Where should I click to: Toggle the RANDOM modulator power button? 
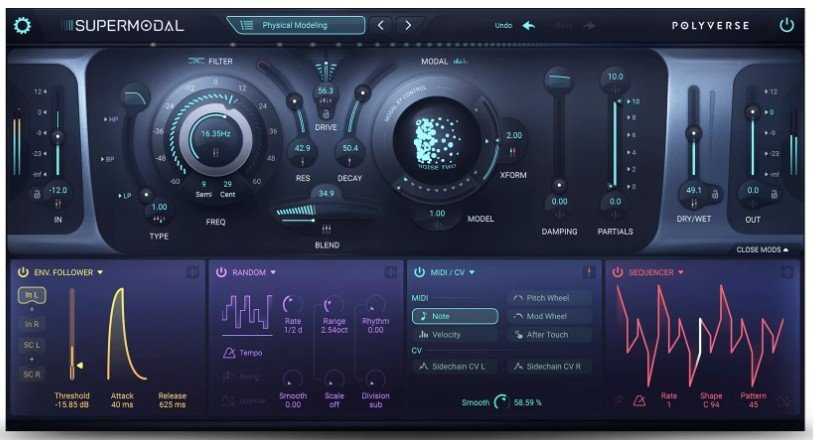(221, 272)
